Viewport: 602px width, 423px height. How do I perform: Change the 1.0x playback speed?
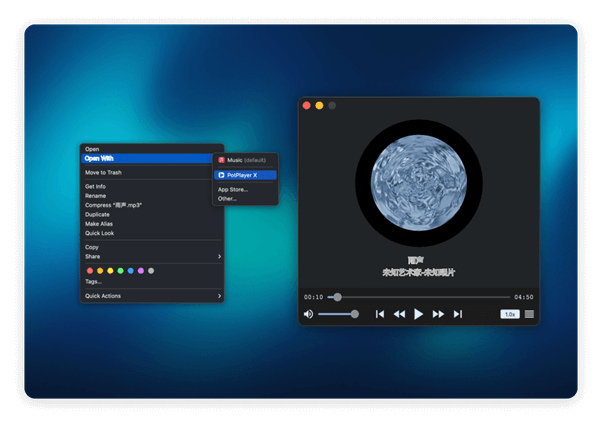click(x=509, y=314)
